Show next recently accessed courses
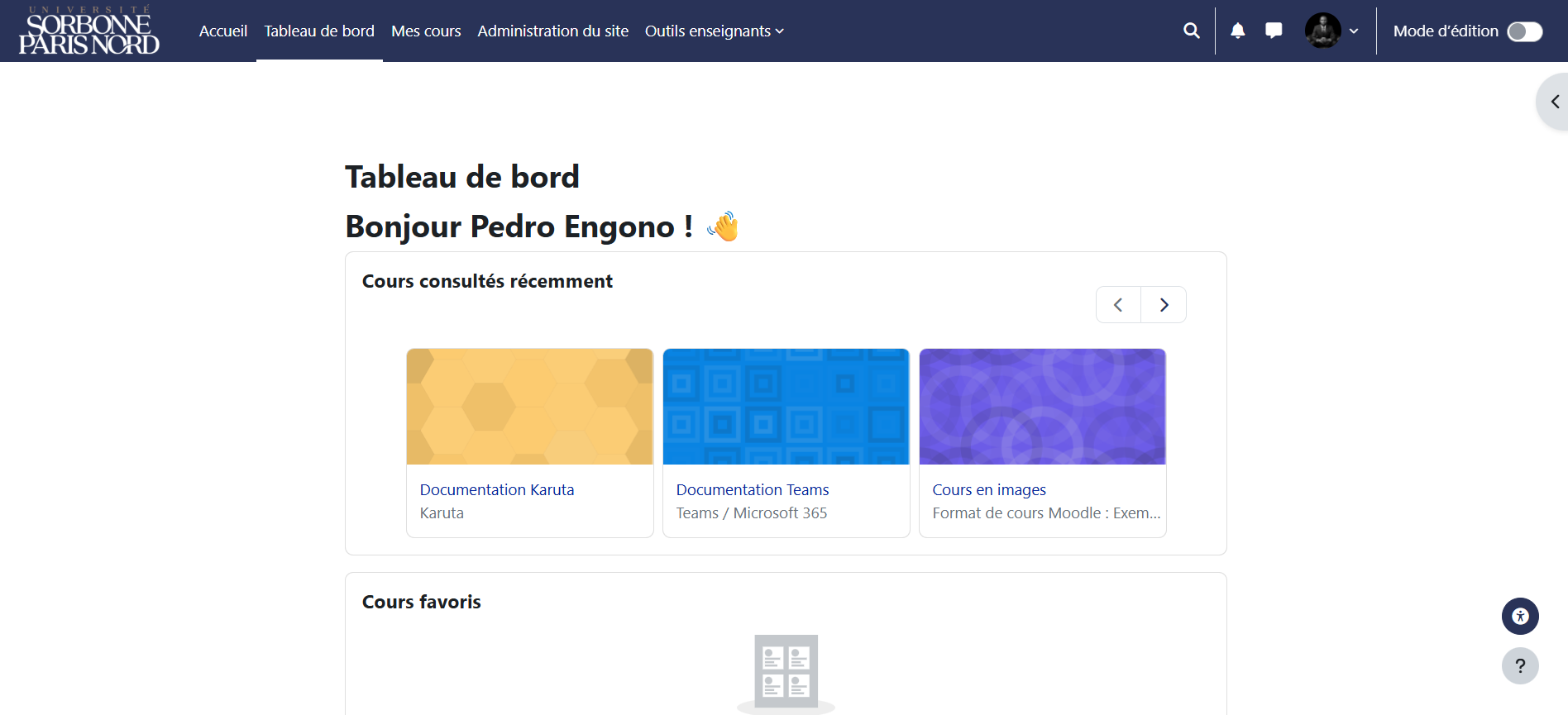The image size is (1568, 715). (1164, 305)
